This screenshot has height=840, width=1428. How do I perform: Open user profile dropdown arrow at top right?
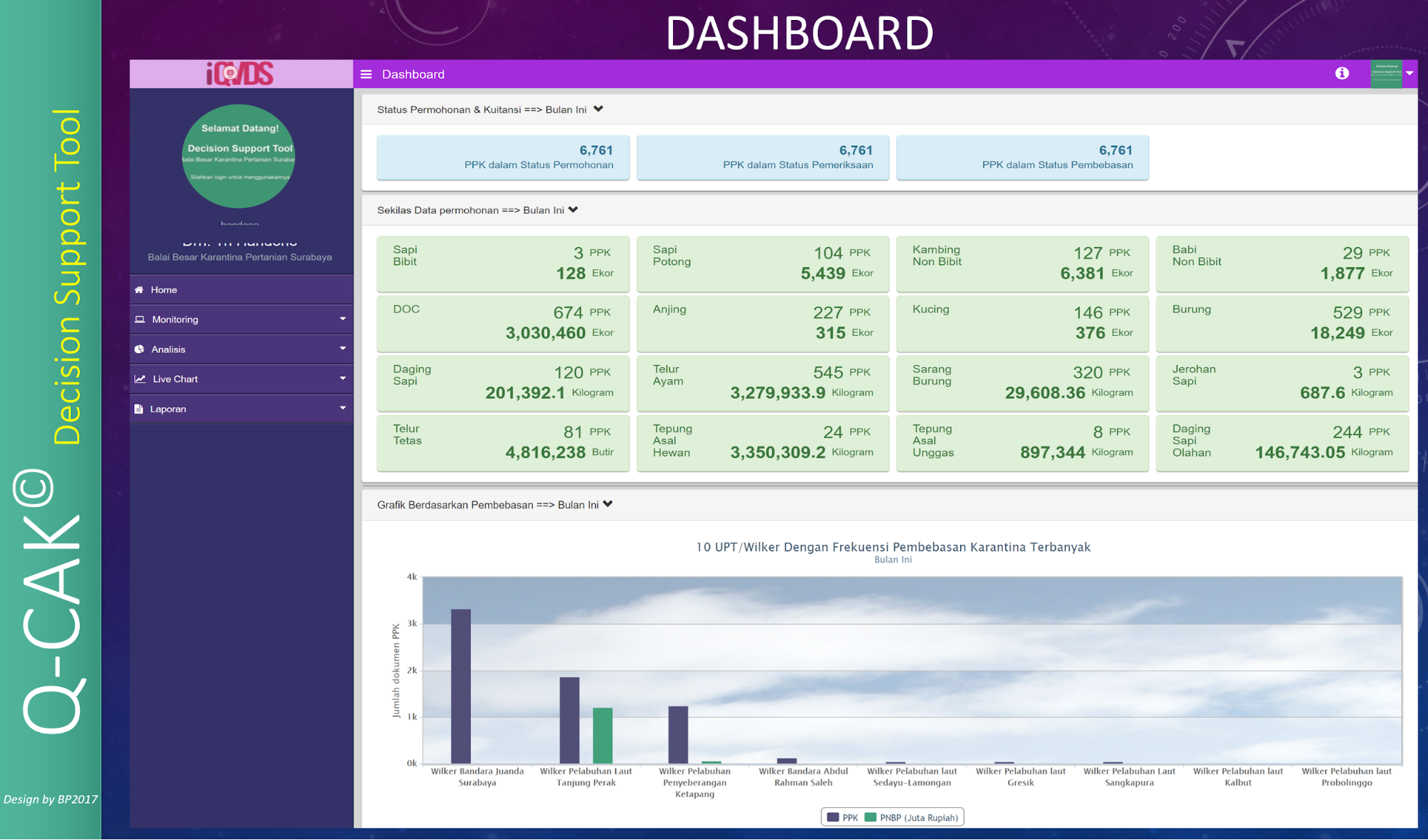[1409, 74]
